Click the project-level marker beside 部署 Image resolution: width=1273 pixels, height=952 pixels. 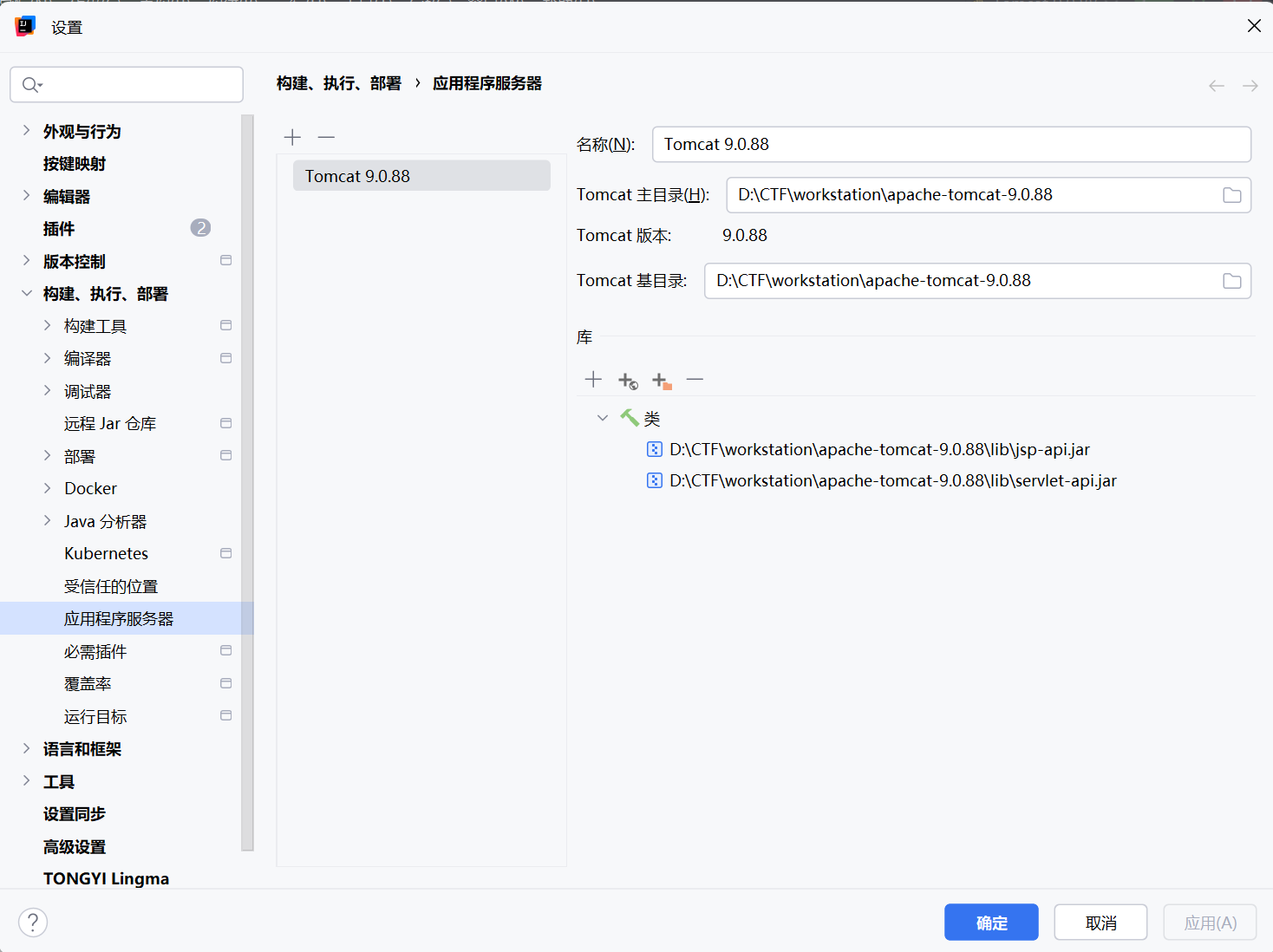[x=226, y=455]
